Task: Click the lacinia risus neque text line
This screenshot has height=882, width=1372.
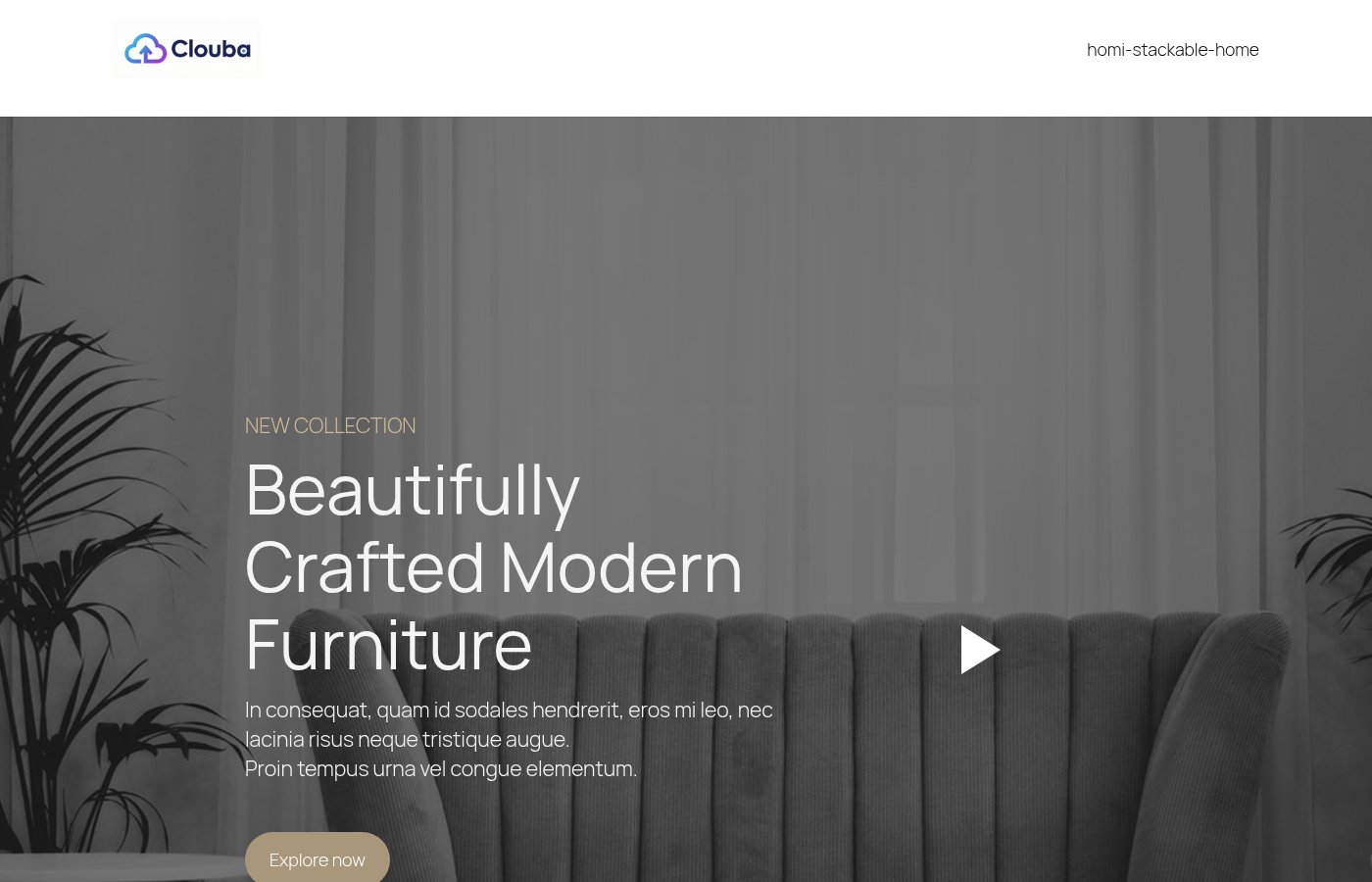Action: point(407,739)
